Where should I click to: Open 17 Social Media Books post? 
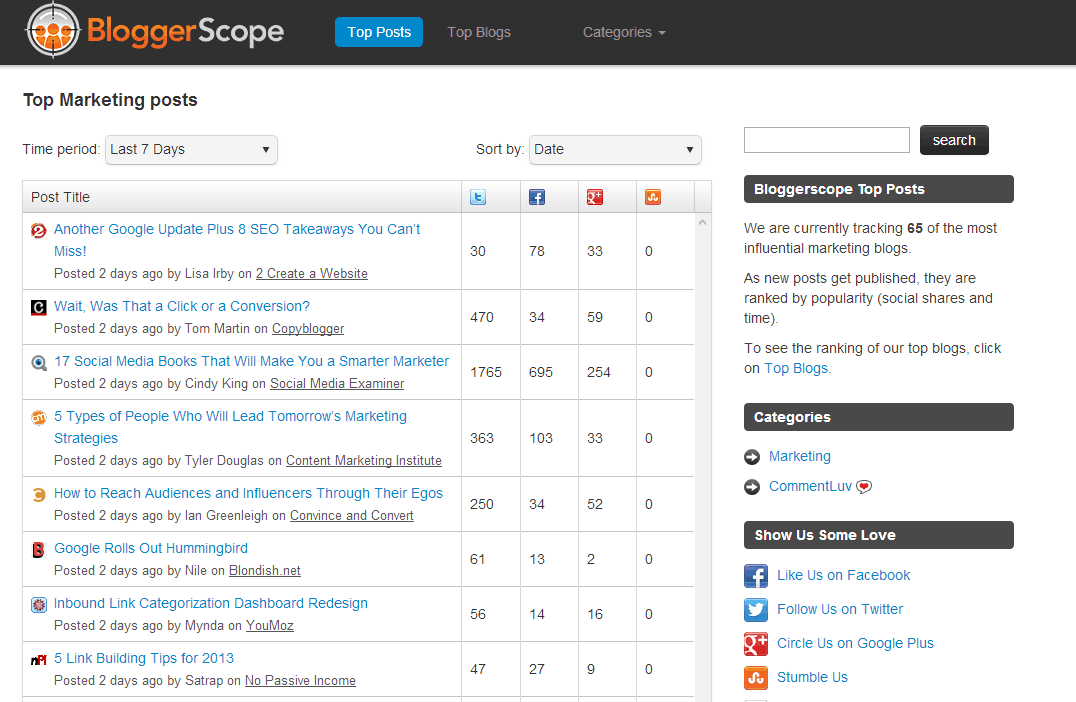click(252, 361)
